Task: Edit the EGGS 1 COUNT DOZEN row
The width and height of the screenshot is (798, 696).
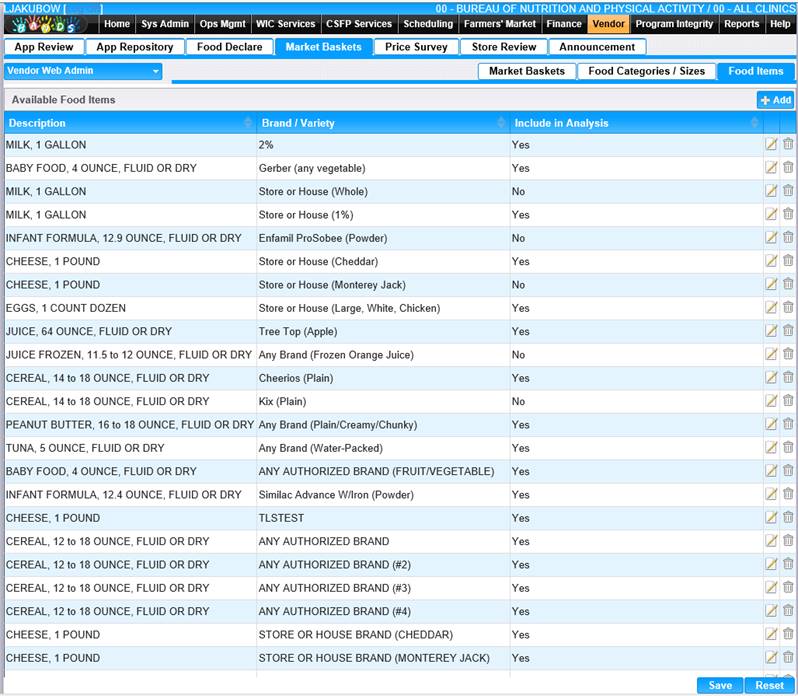Action: tap(771, 308)
